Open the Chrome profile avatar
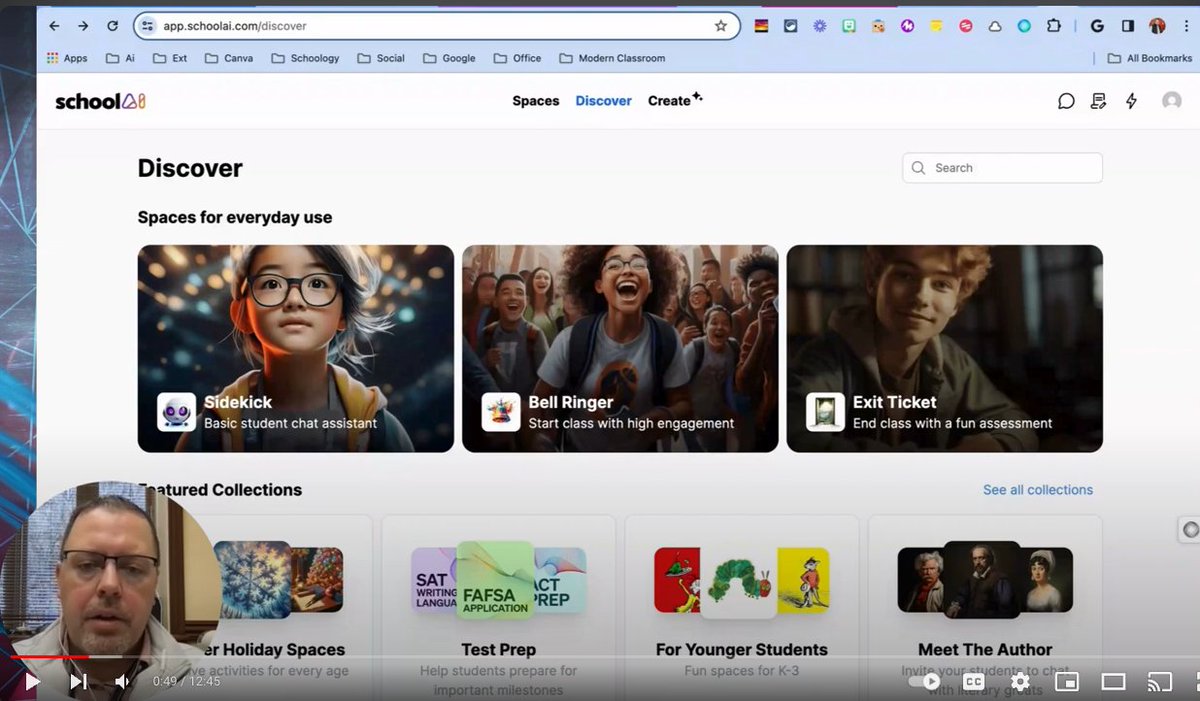 (x=1157, y=26)
